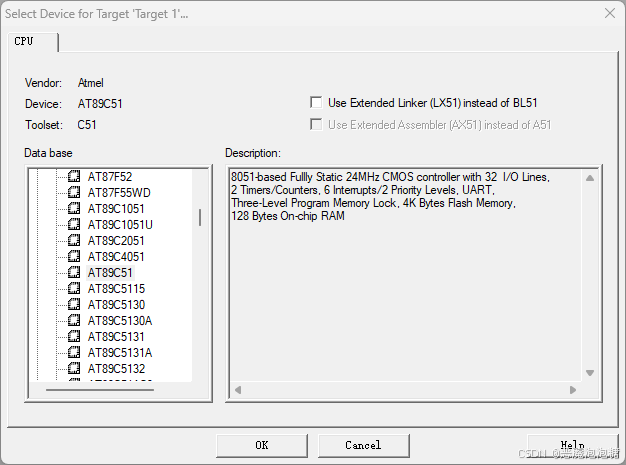This screenshot has height=465, width=626.
Task: Select AT87F55WD device in database
Action: pyautogui.click(x=119, y=193)
